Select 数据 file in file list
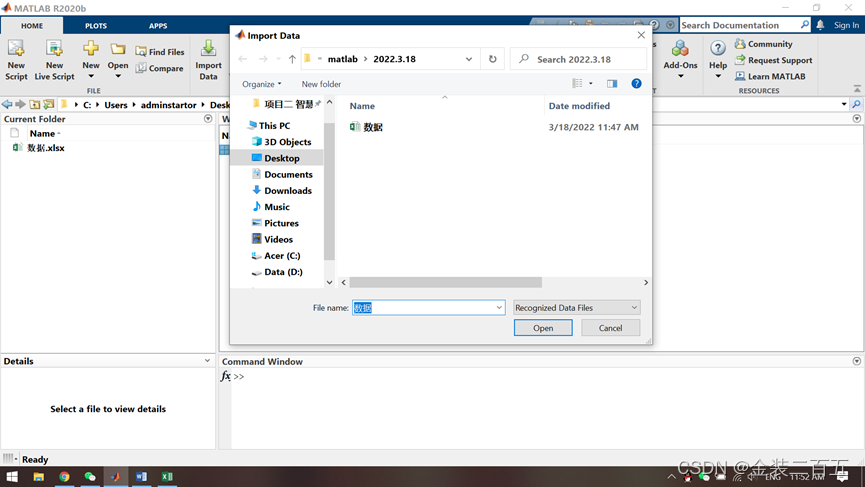The width and height of the screenshot is (865, 487). (367, 127)
